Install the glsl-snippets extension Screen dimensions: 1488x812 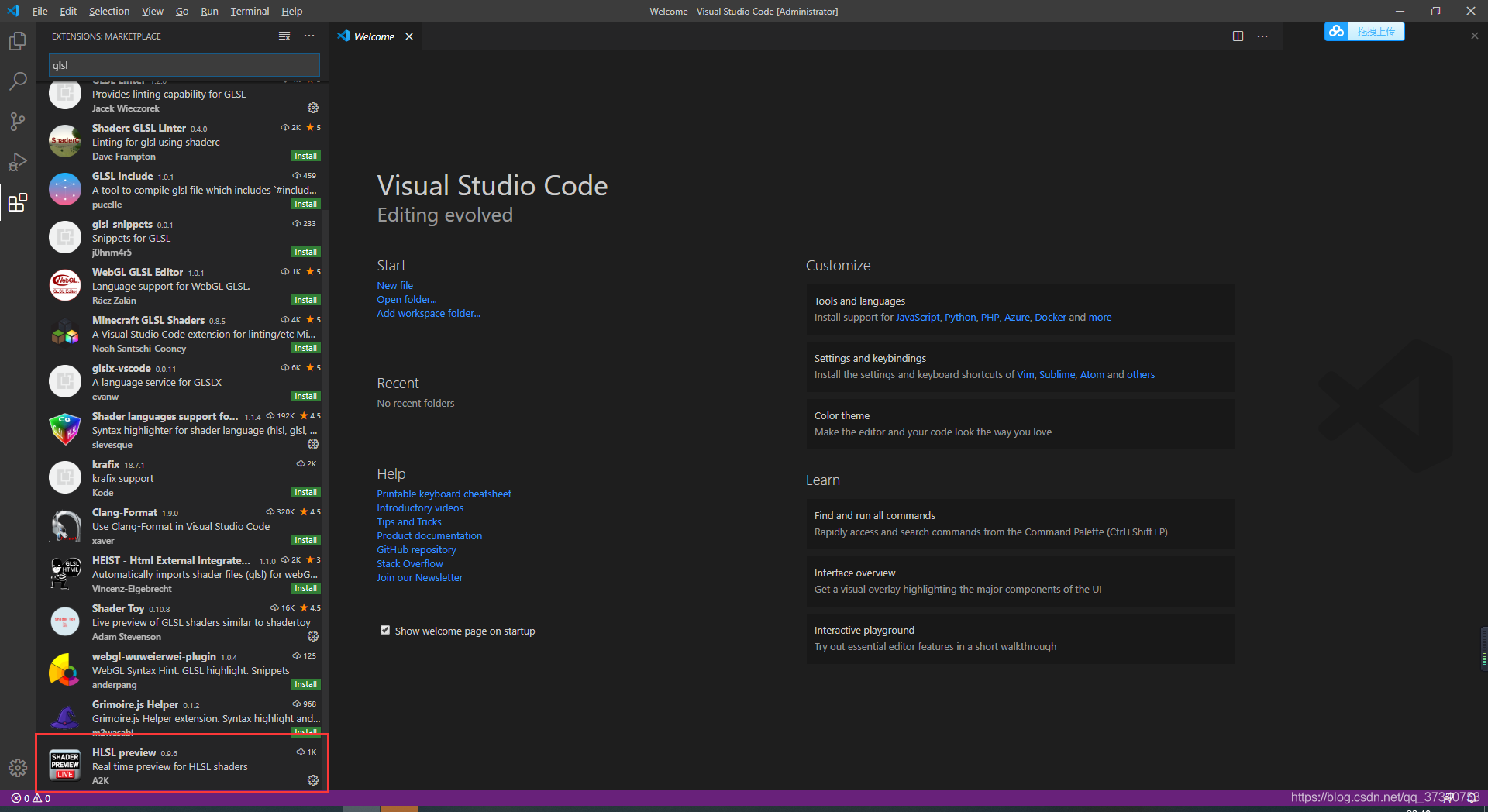[305, 252]
